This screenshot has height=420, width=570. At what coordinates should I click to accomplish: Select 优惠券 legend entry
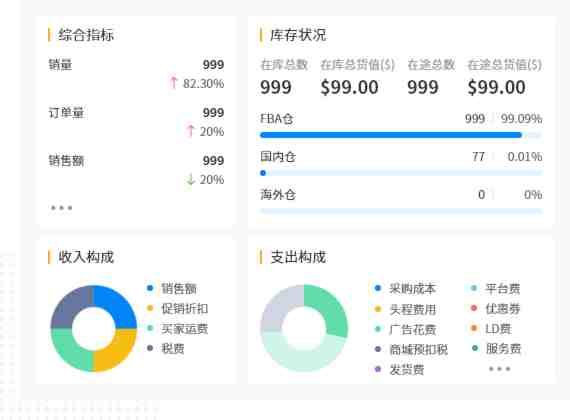(x=495, y=309)
